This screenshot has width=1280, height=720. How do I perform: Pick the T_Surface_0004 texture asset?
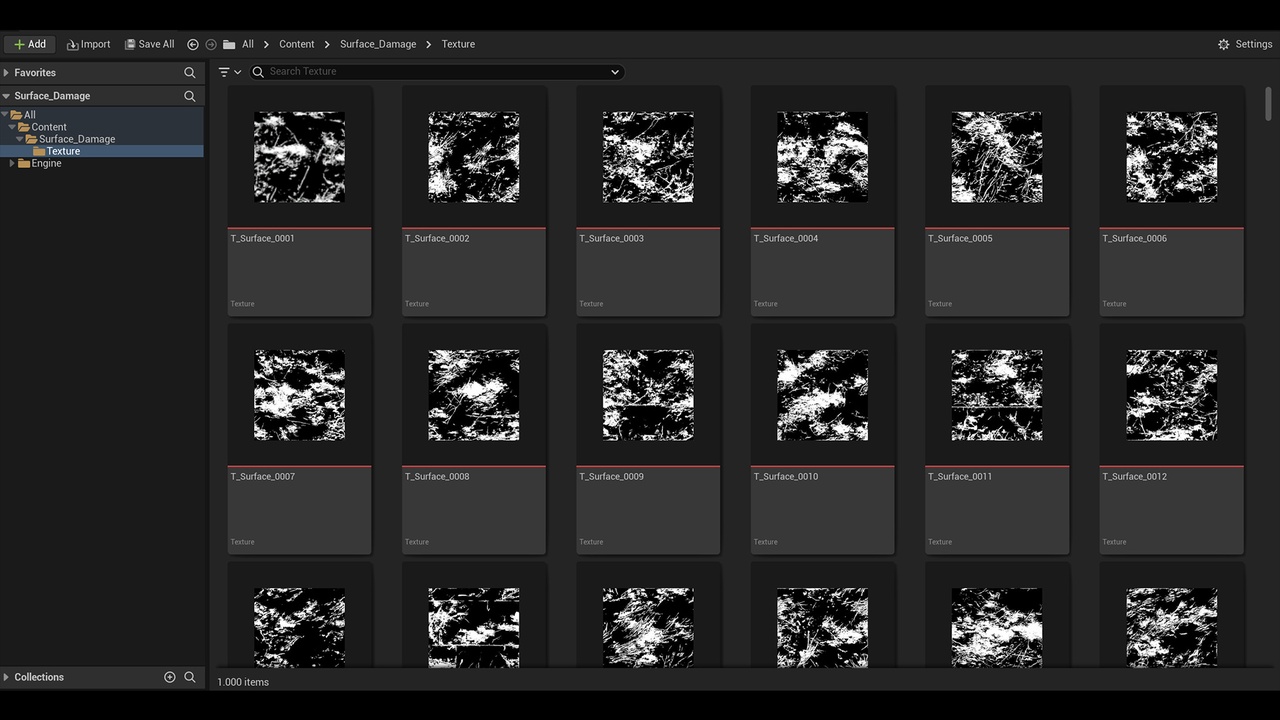point(823,201)
